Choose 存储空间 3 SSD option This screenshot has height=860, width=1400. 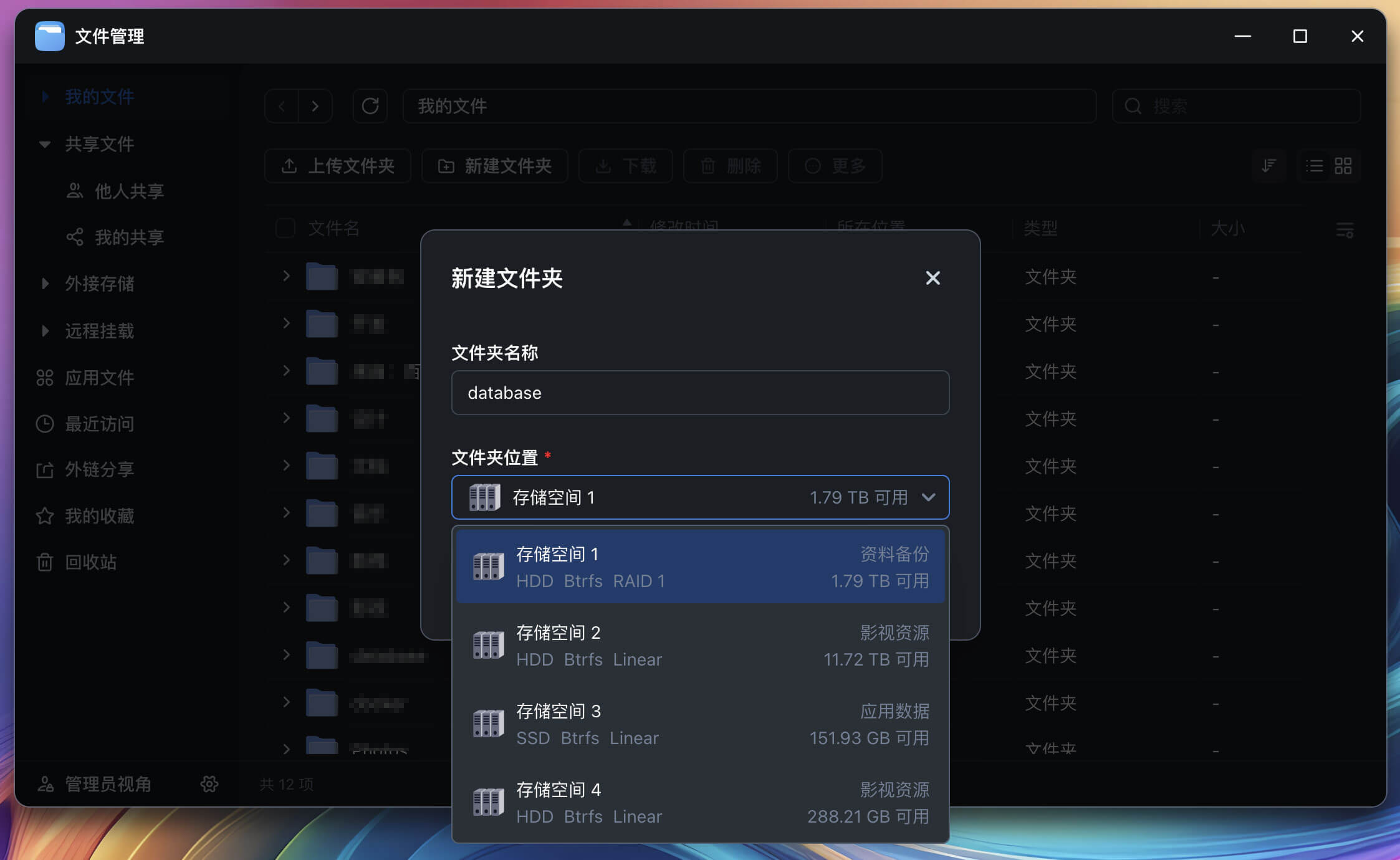click(x=700, y=724)
